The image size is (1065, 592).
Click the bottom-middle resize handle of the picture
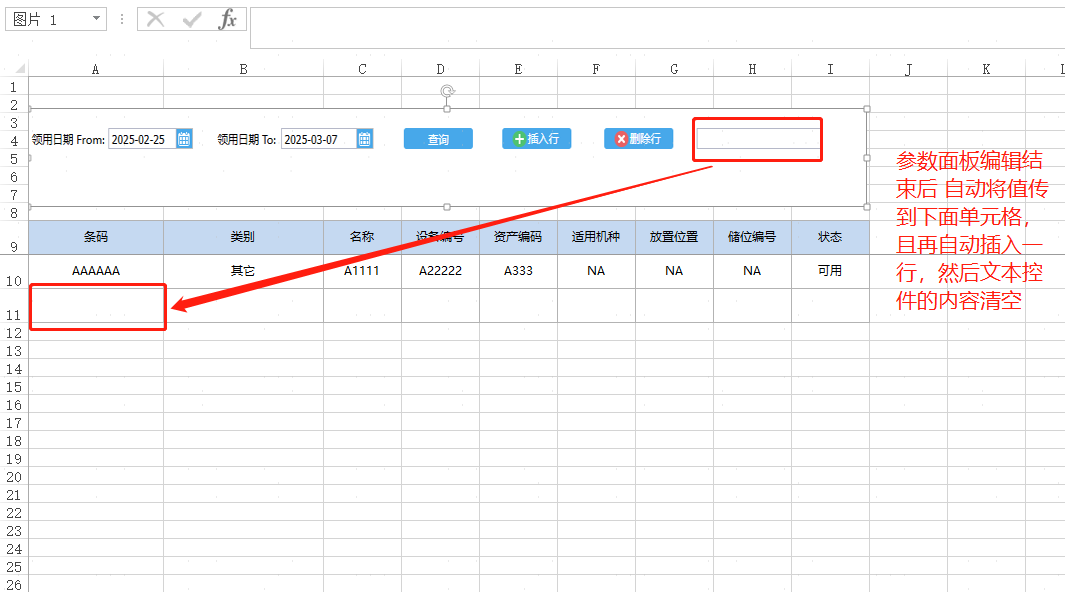447,207
